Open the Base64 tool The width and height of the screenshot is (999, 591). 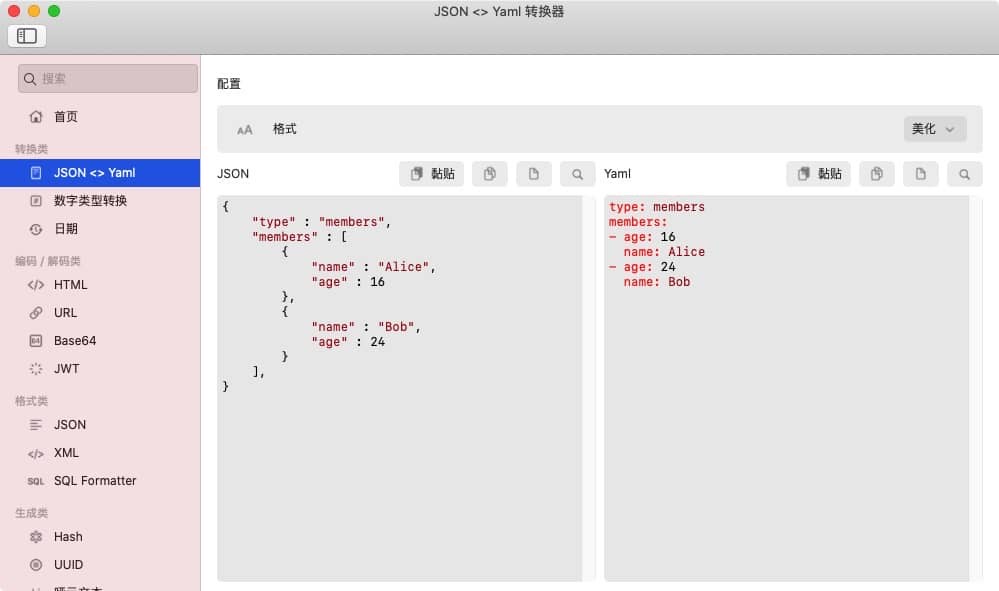pos(100,341)
